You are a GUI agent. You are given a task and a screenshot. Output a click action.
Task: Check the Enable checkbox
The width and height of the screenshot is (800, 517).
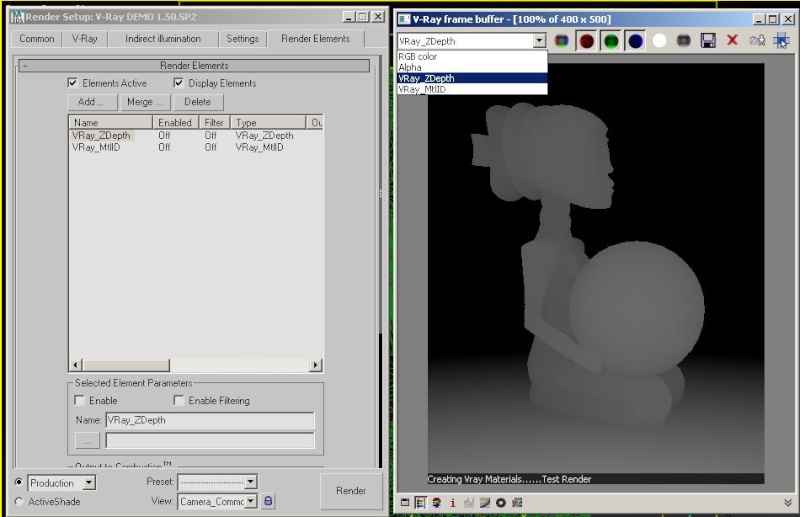click(x=79, y=401)
